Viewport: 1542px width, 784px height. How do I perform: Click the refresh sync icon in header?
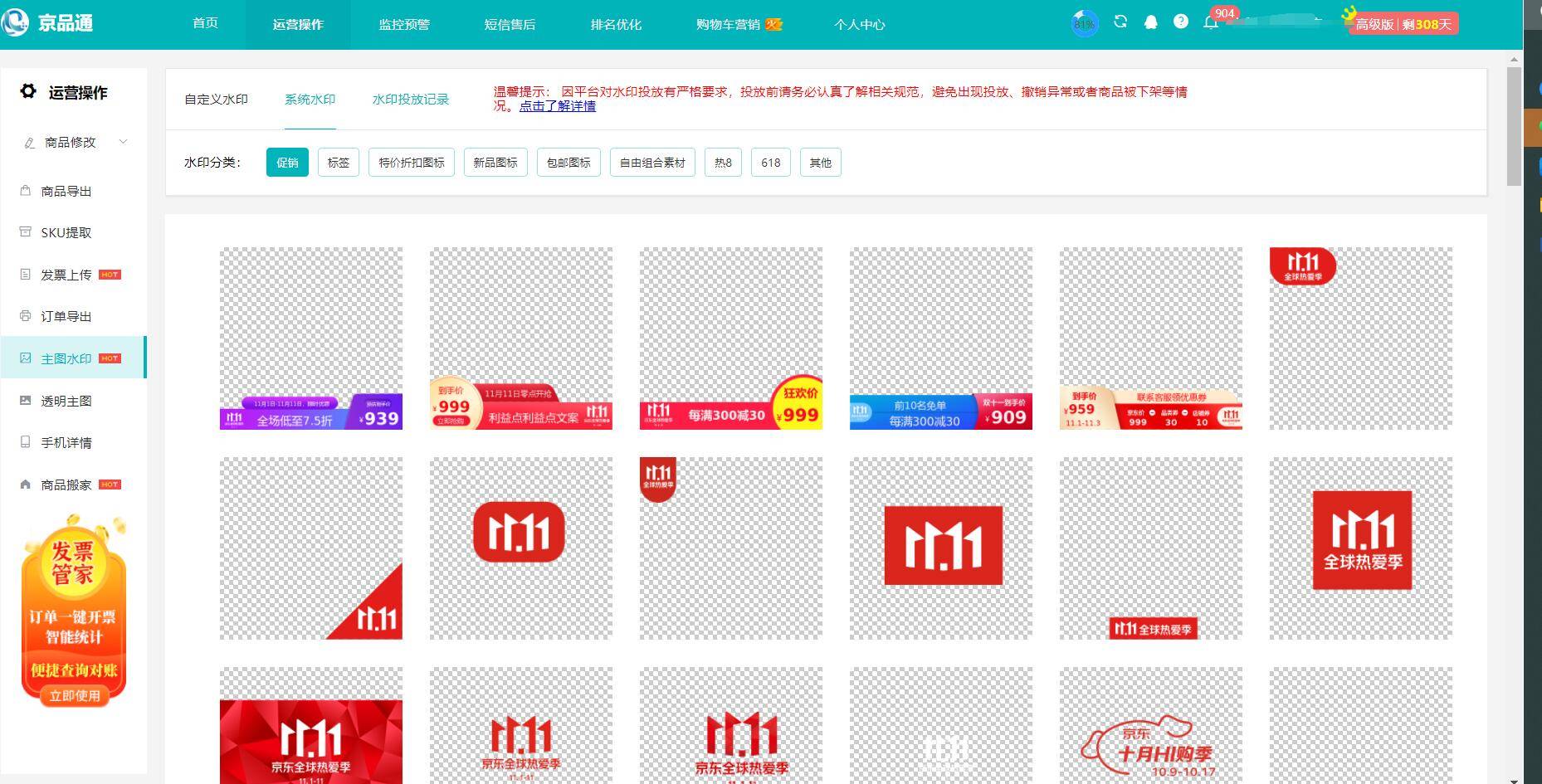pos(1120,22)
